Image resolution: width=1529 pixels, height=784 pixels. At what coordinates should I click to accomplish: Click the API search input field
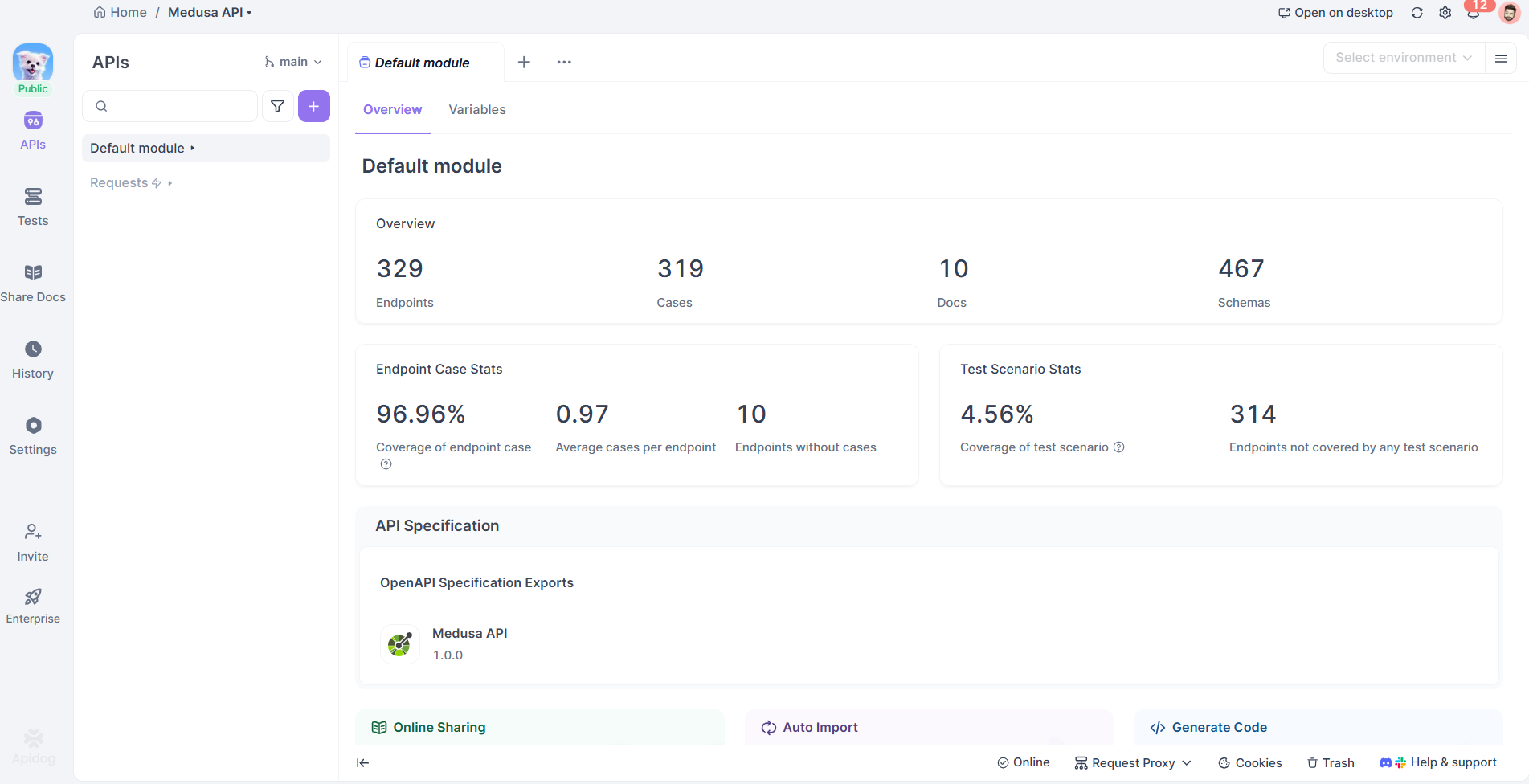pyautogui.click(x=170, y=106)
